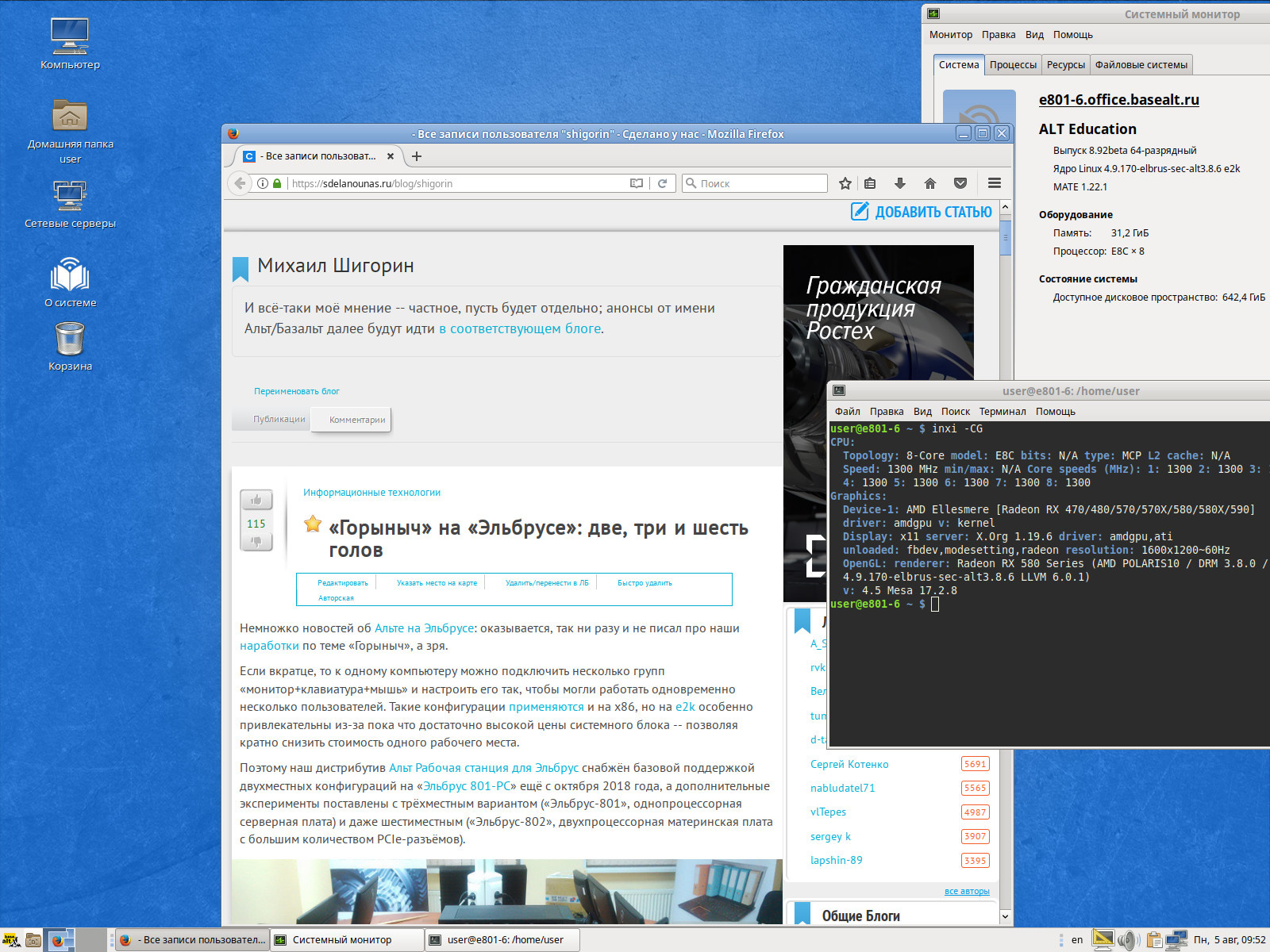Go back with Firefox back arrow
Image resolution: width=1270 pixels, height=952 pixels.
(240, 183)
